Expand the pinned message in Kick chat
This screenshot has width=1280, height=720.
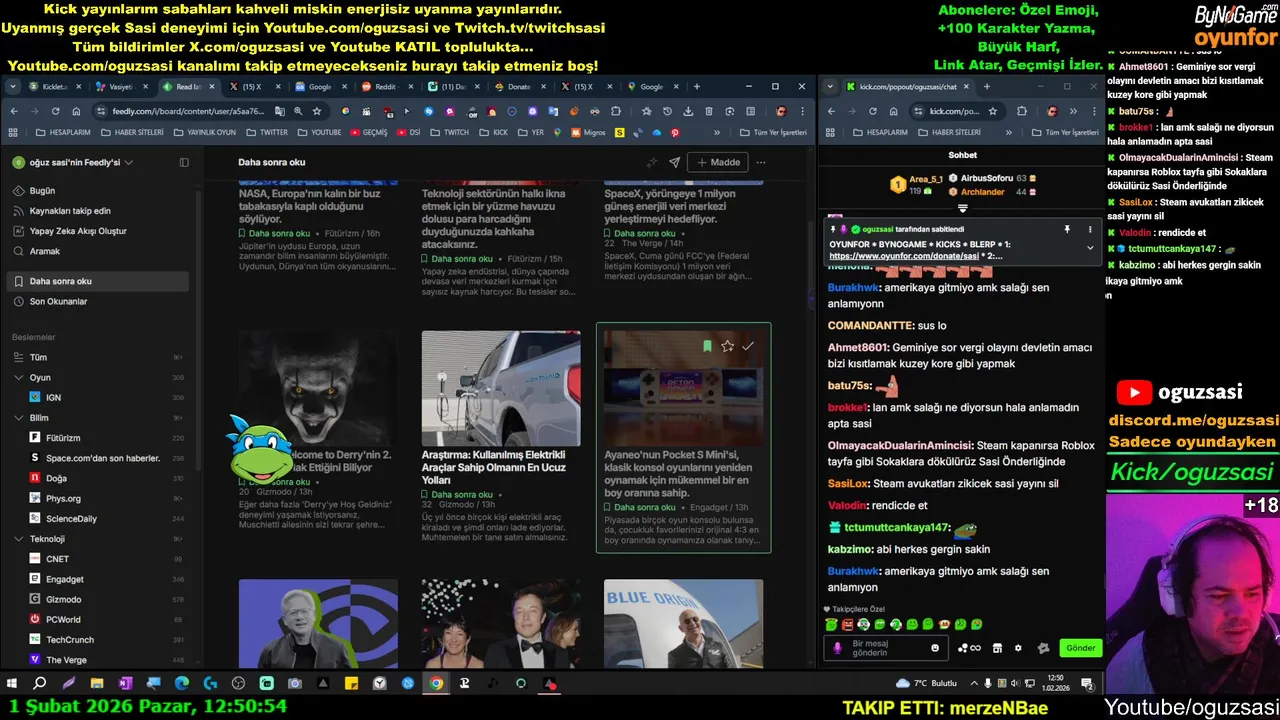(x=1090, y=248)
